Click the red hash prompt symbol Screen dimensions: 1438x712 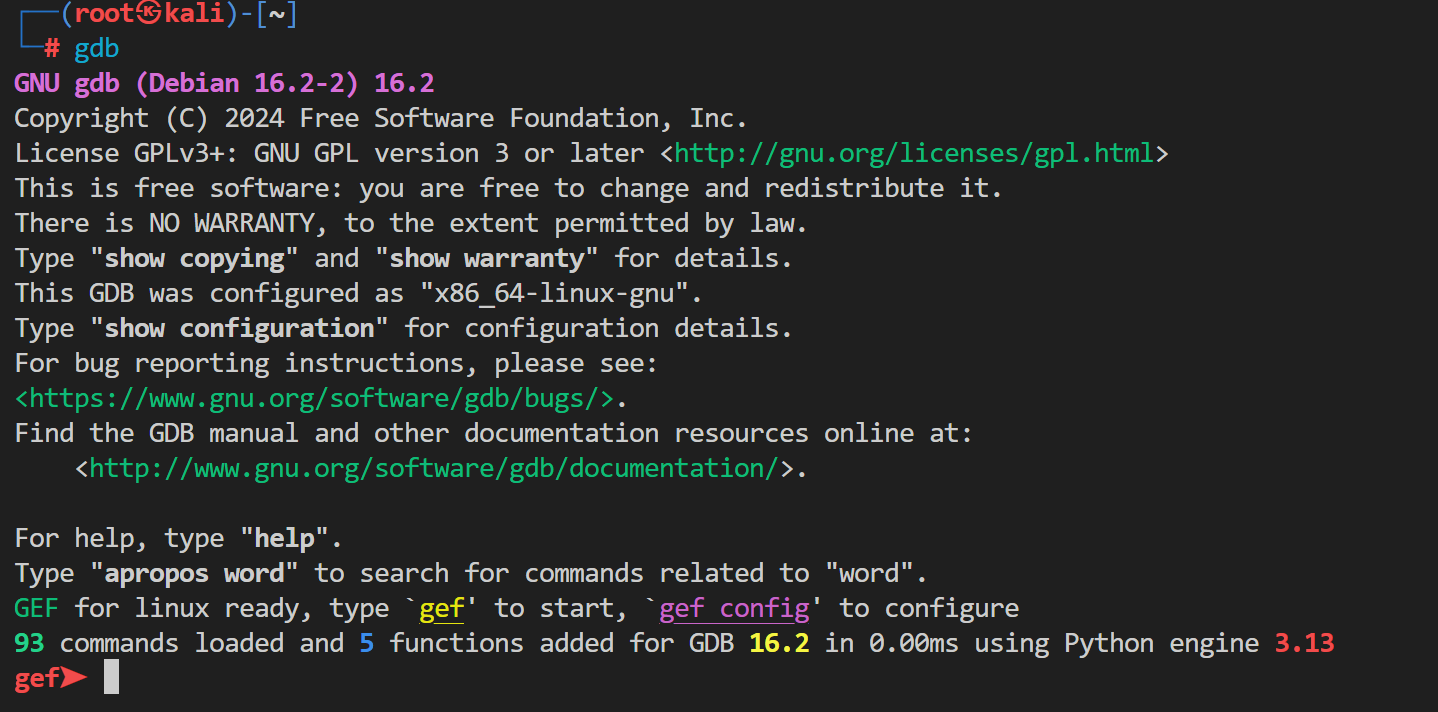coord(52,48)
